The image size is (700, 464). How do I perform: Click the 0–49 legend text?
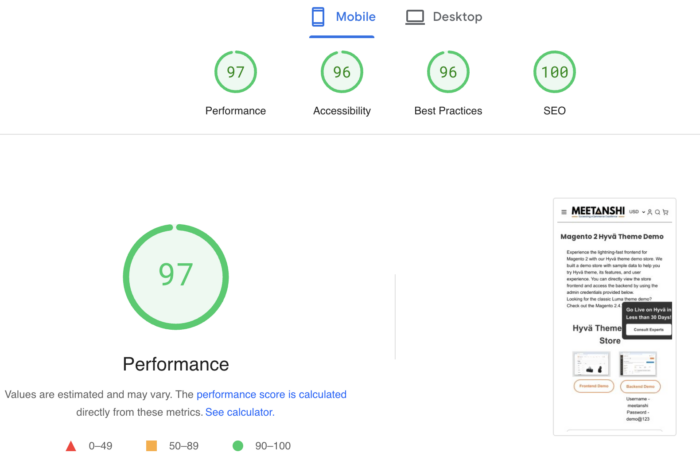click(x=100, y=446)
